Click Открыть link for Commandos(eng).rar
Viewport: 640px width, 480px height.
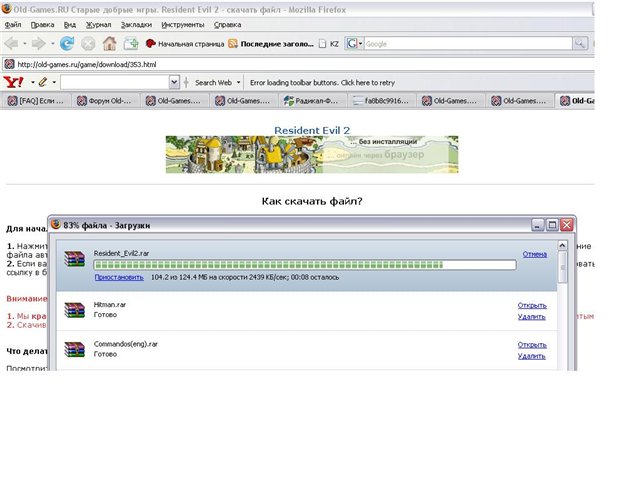click(x=532, y=345)
